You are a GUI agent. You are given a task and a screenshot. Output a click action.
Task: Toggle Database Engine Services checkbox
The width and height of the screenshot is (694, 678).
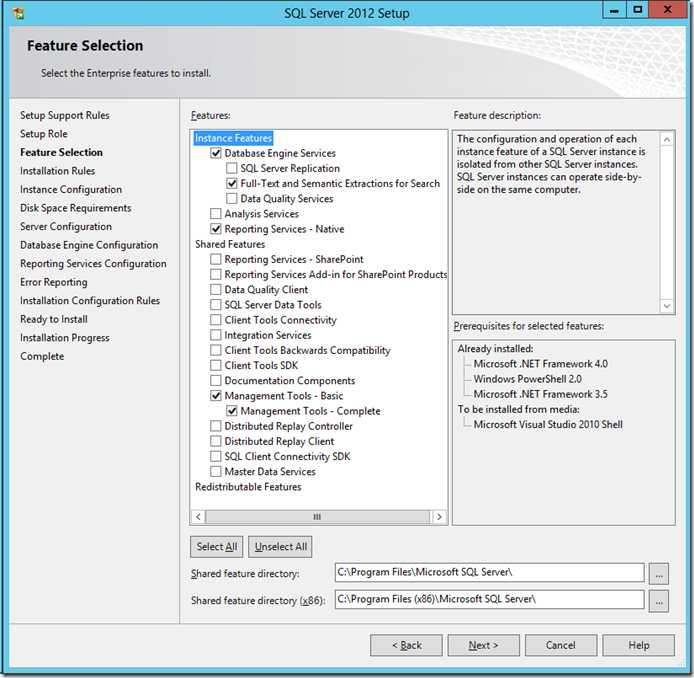[x=216, y=153]
